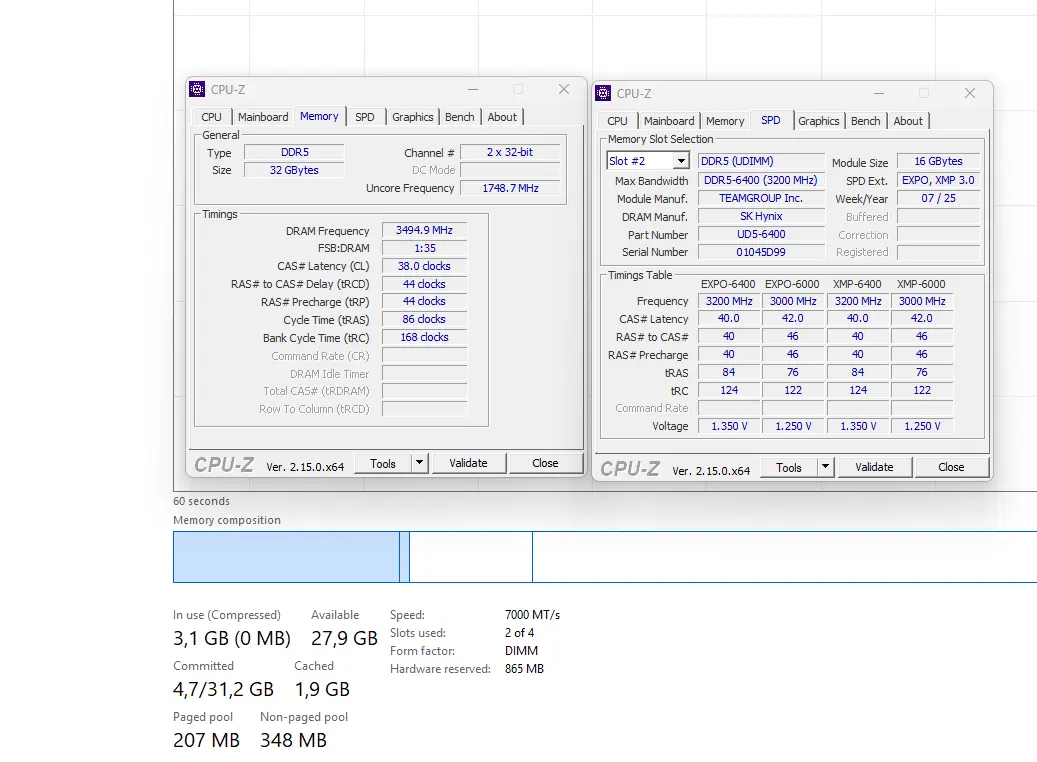
Task: Click the in-use segment of the memory composition bar
Action: coord(285,557)
